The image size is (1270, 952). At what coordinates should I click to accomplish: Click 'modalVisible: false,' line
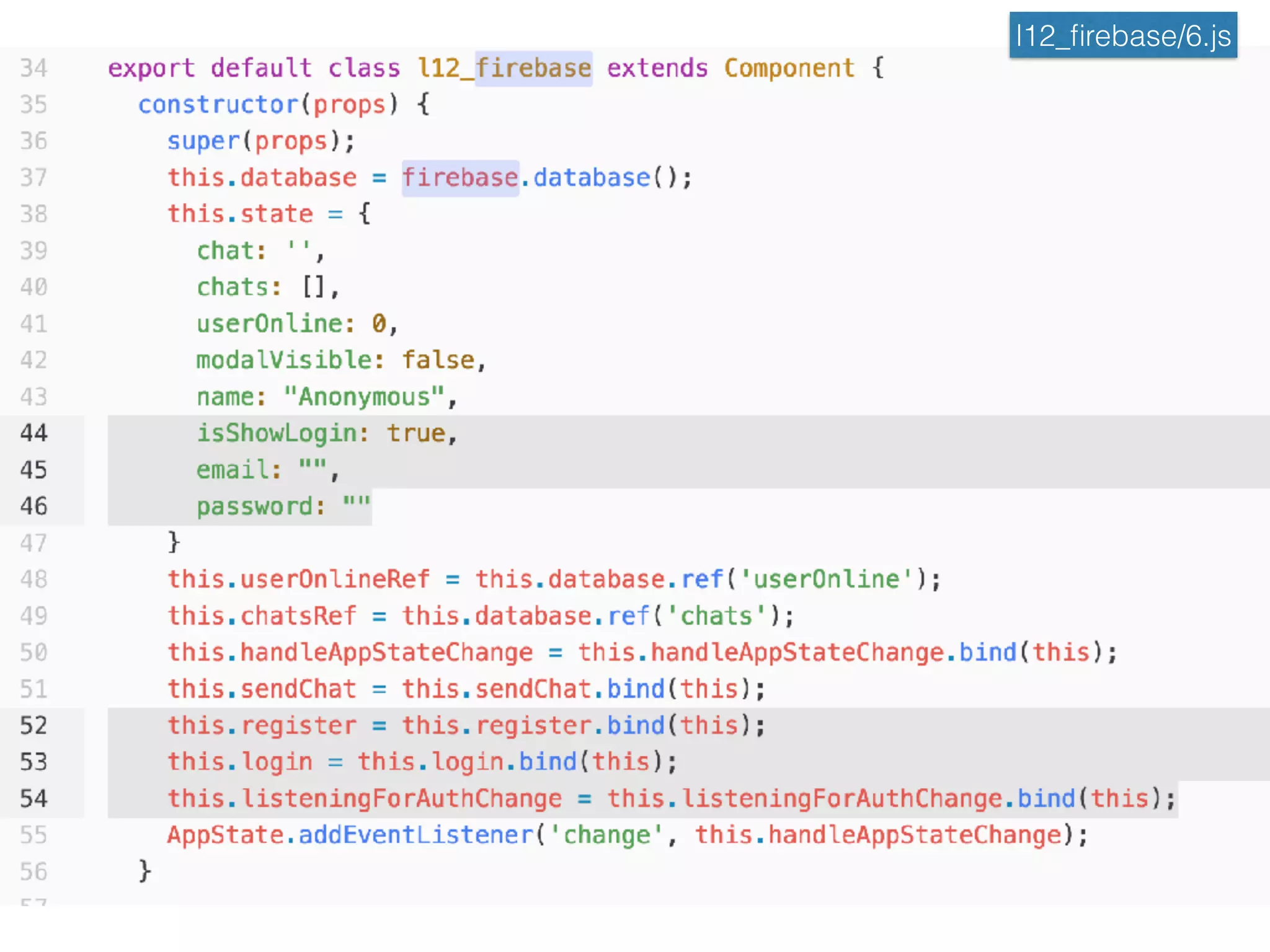pos(341,360)
